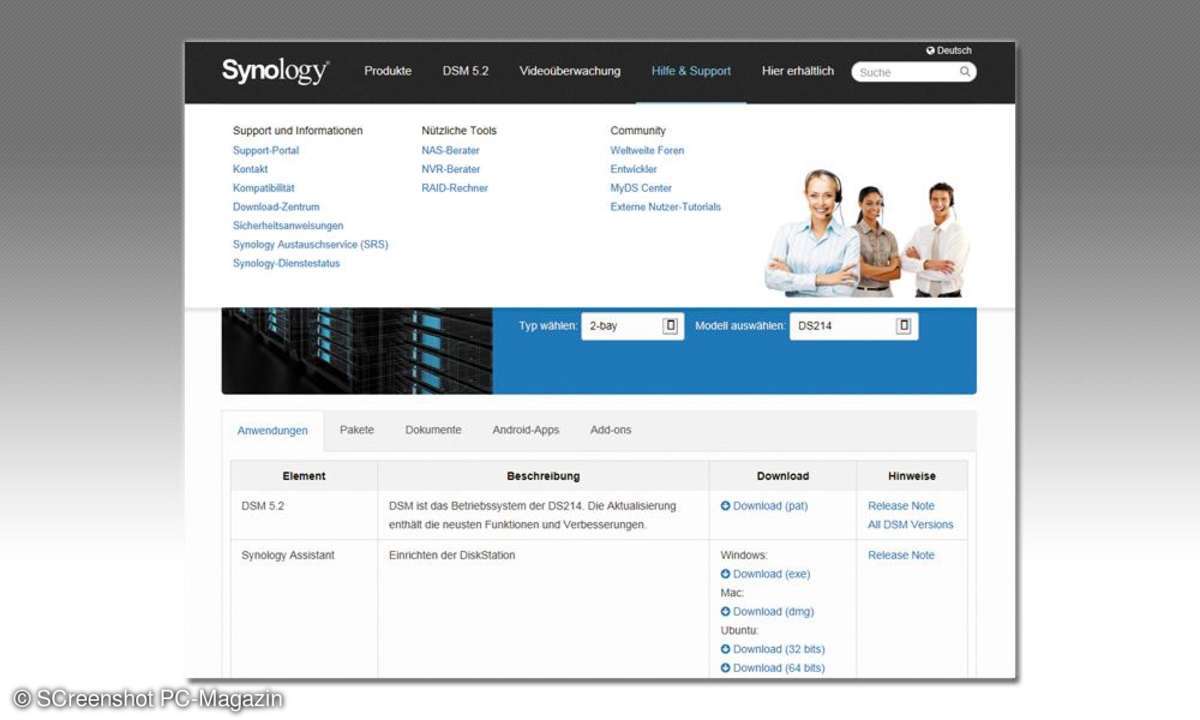
Task: Click the "Nützliche Tools" heading
Action: pos(459,131)
